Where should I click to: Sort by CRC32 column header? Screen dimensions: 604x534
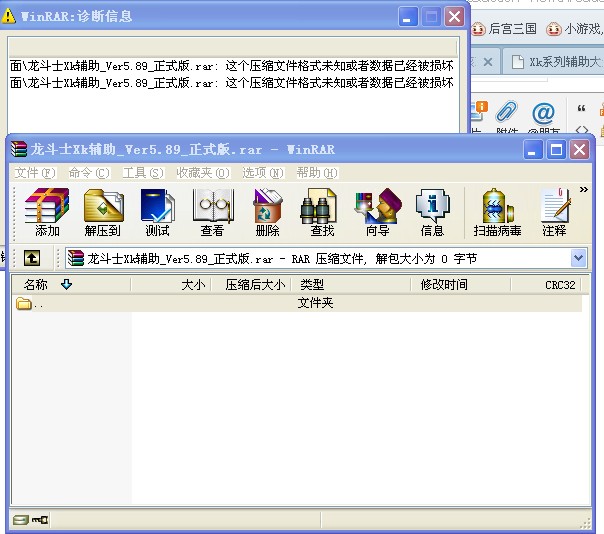pyautogui.click(x=546, y=285)
